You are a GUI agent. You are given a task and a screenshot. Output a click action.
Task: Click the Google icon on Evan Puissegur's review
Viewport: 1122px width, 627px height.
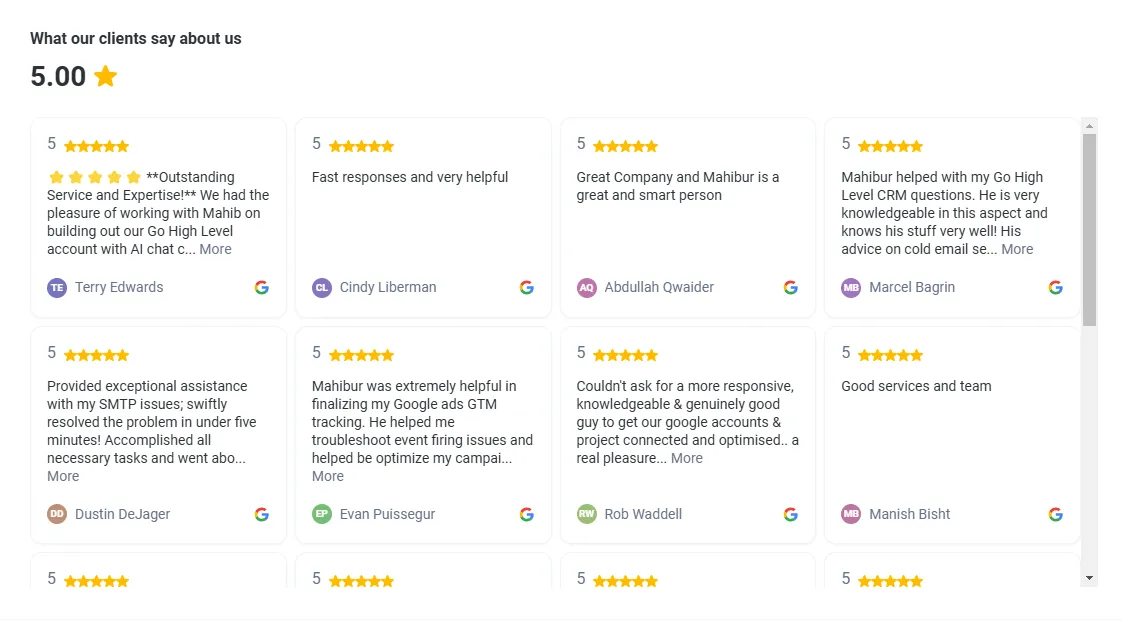pos(527,514)
